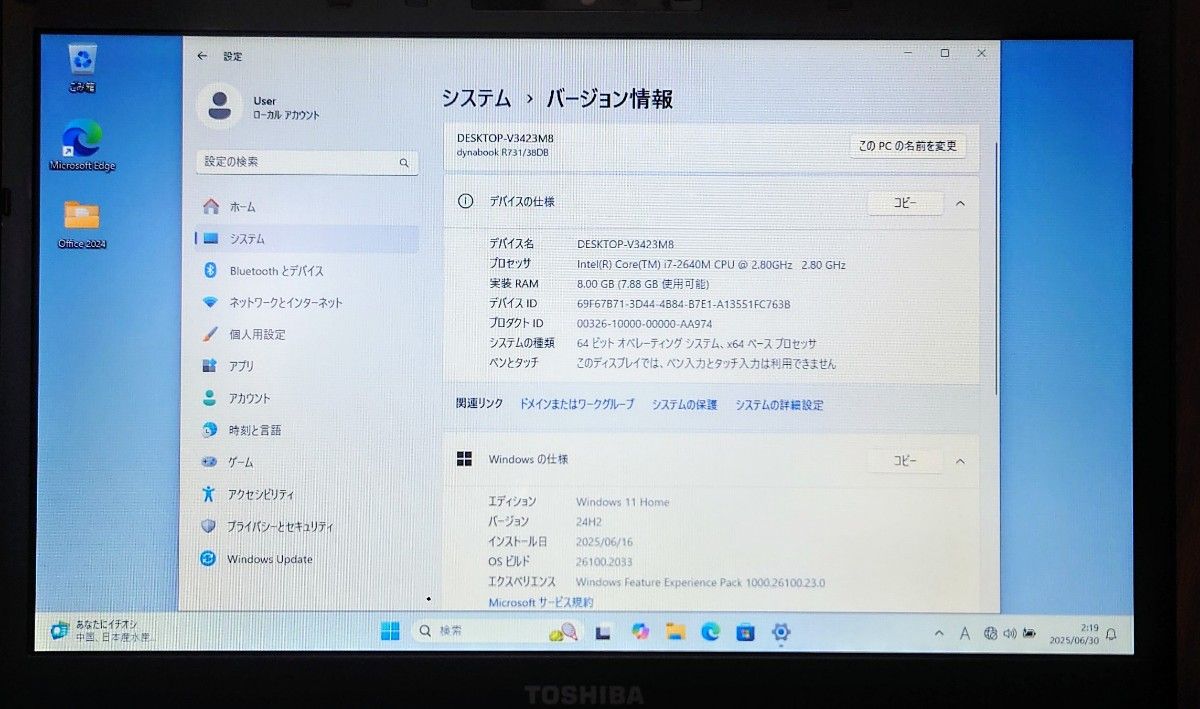Select Windows Update in the sidebar
Image resolution: width=1200 pixels, height=709 pixels.
268,559
